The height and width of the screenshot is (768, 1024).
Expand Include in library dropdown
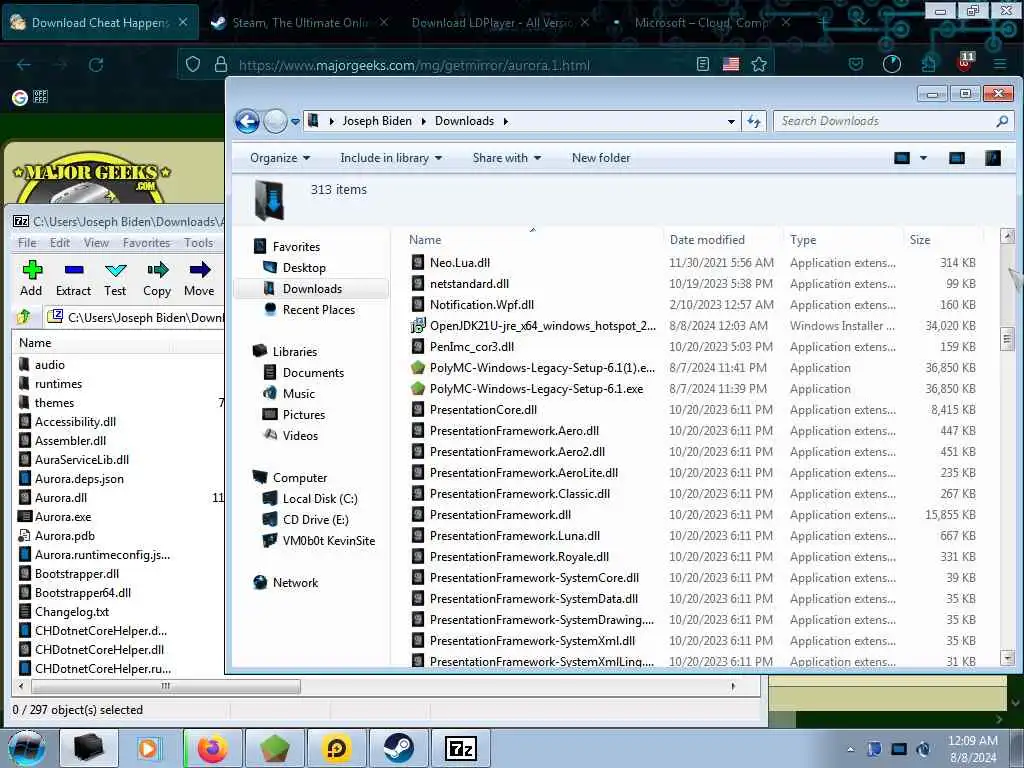click(x=391, y=158)
